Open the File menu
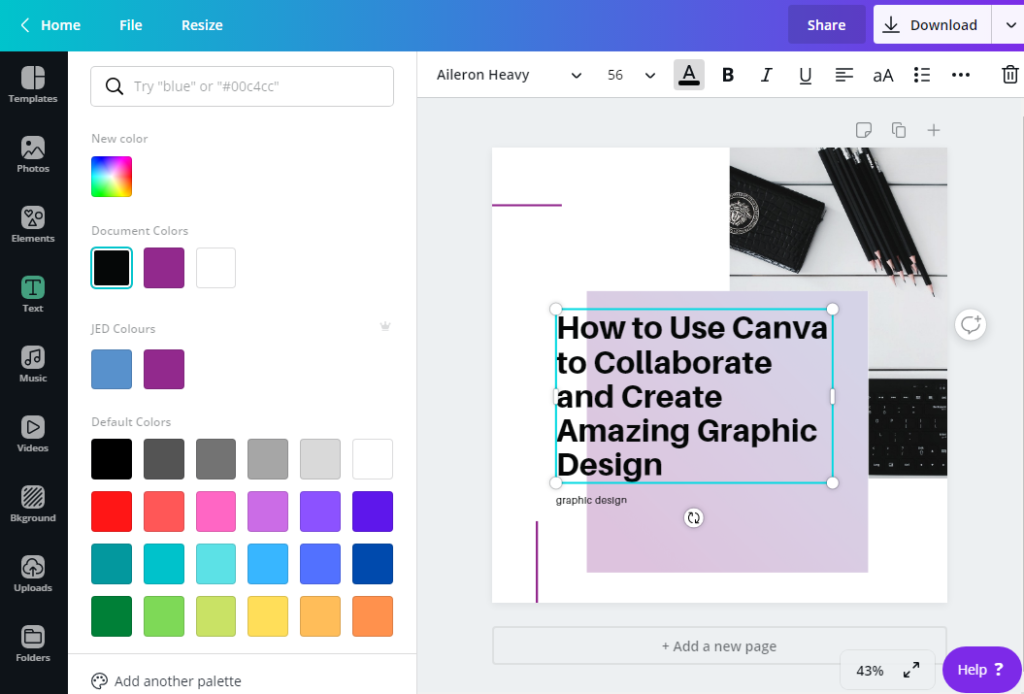Viewport: 1024px width, 694px height. point(130,24)
